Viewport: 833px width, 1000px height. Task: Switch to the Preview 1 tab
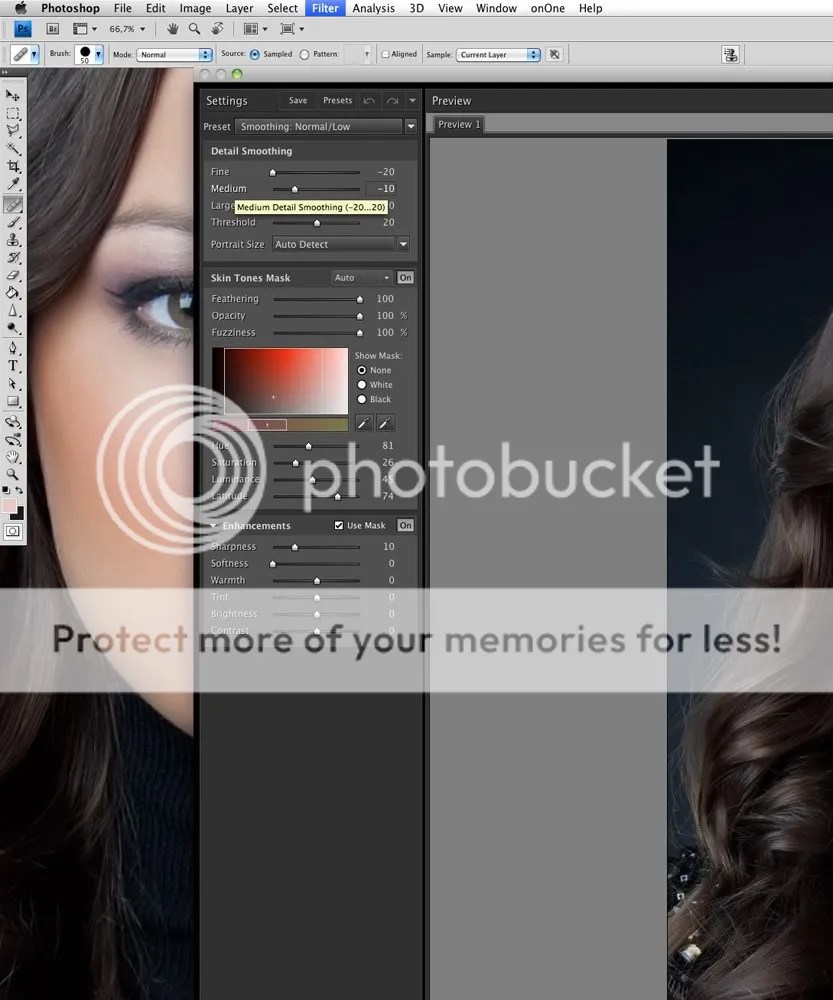pyautogui.click(x=459, y=124)
